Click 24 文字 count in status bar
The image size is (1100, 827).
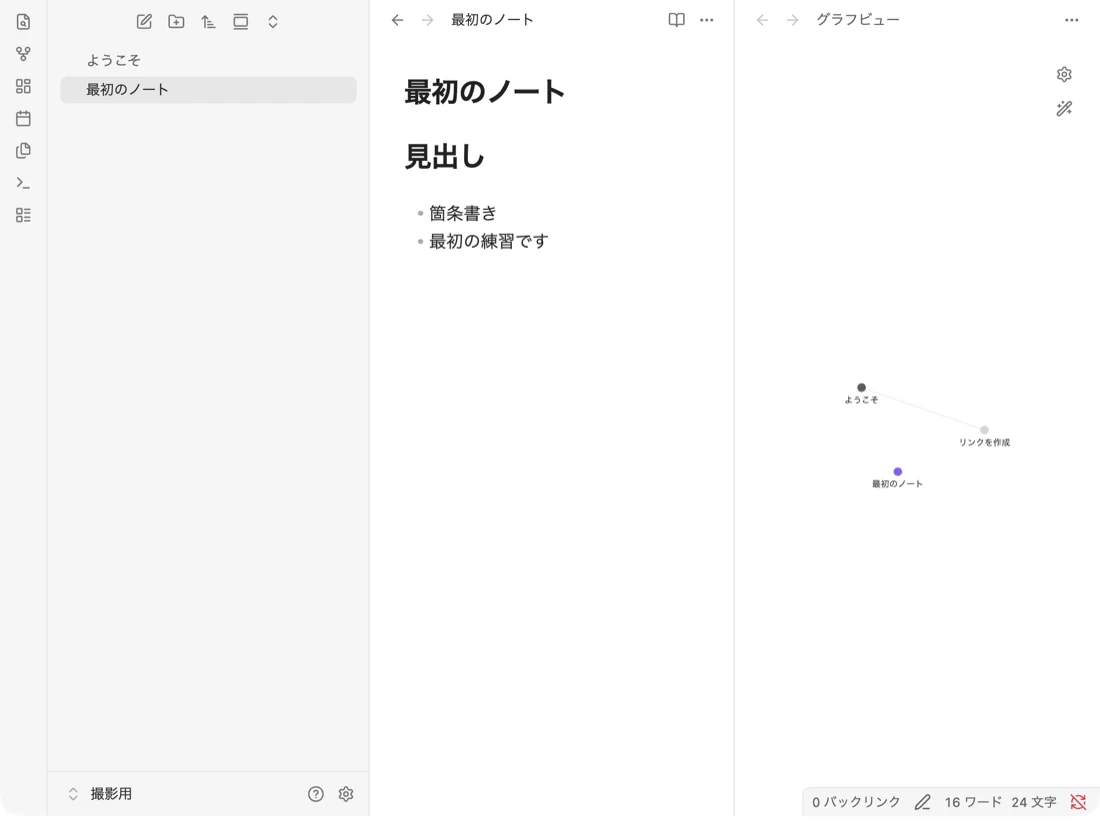click(x=1033, y=802)
